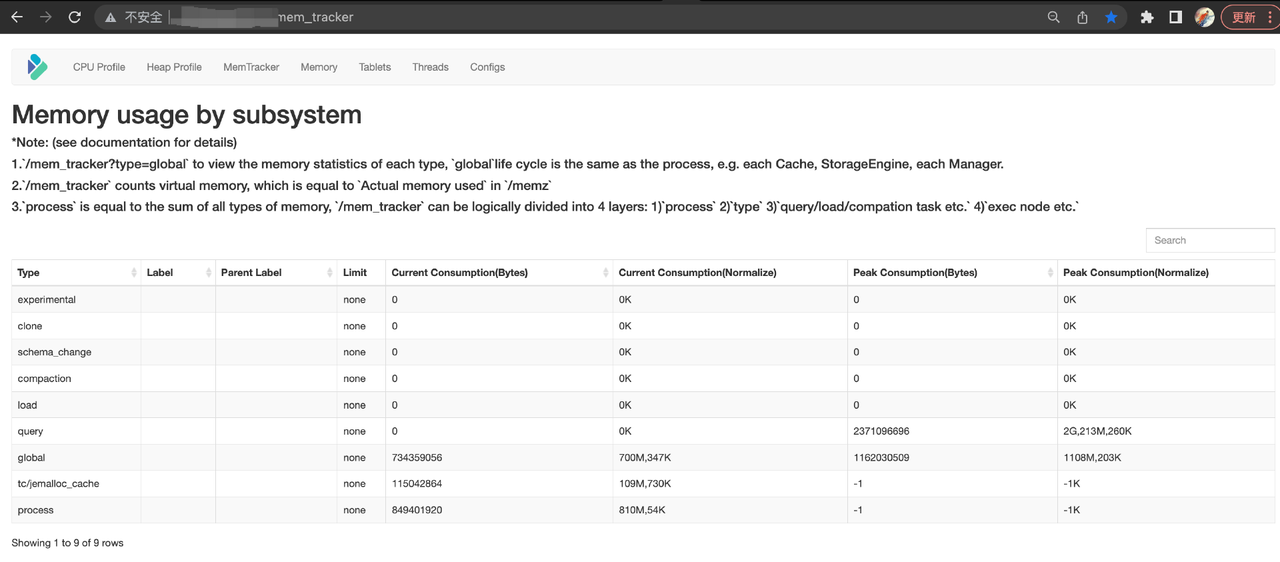This screenshot has height=562, width=1280.
Task: Navigate to the Threads page
Action: click(x=430, y=67)
